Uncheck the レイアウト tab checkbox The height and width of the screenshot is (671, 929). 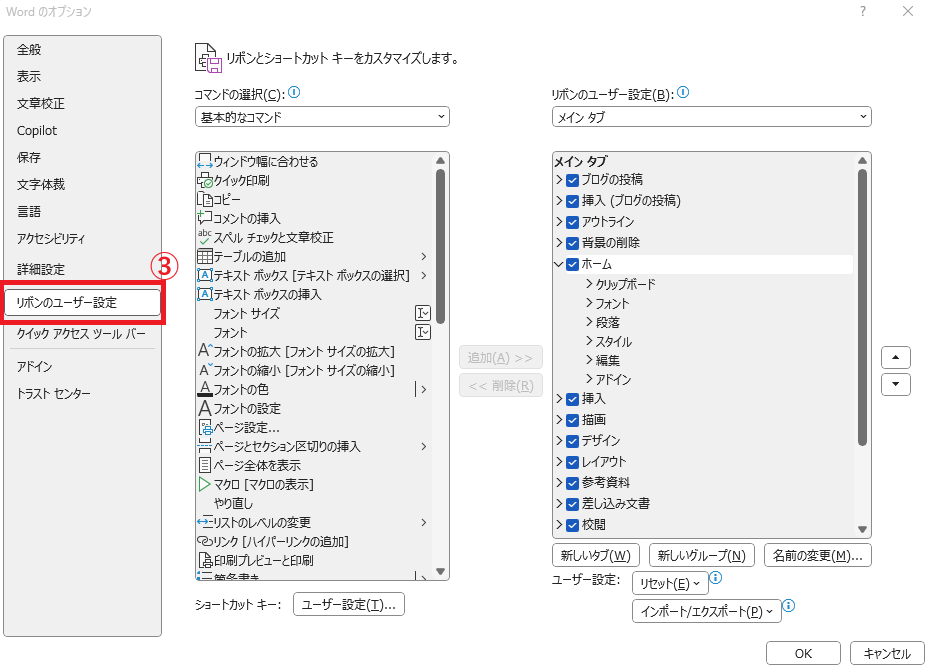coord(572,463)
